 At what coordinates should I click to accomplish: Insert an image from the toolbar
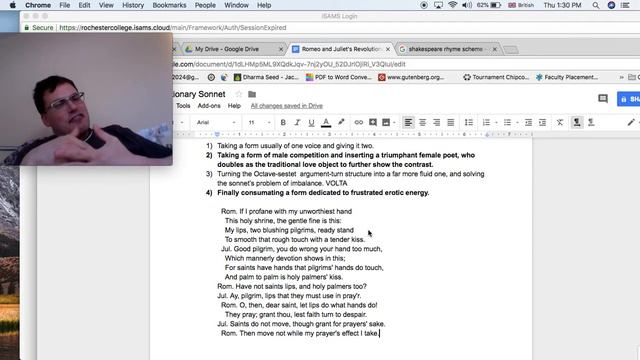(x=386, y=122)
